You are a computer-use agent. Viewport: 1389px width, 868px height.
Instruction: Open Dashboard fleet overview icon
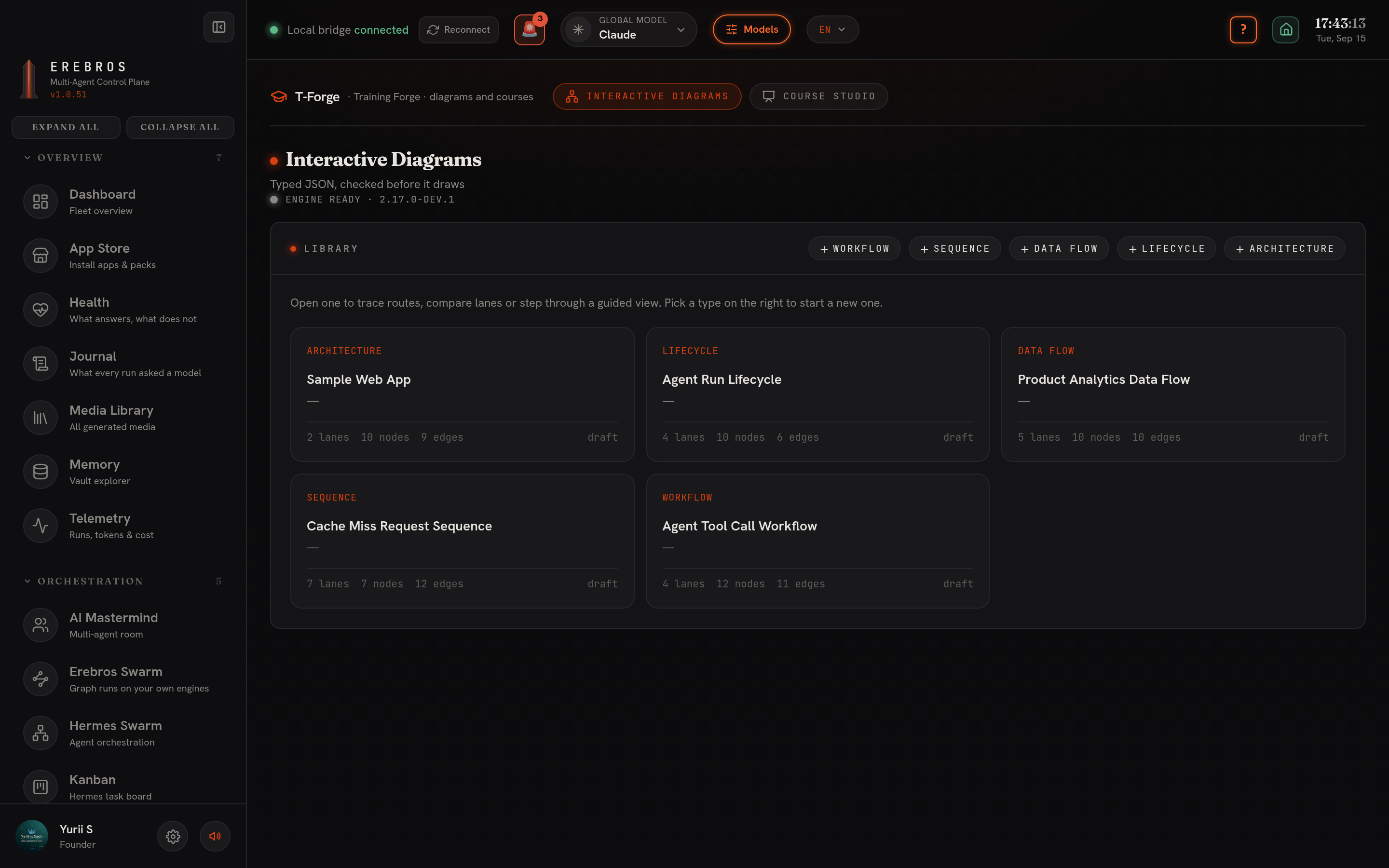tap(40, 202)
